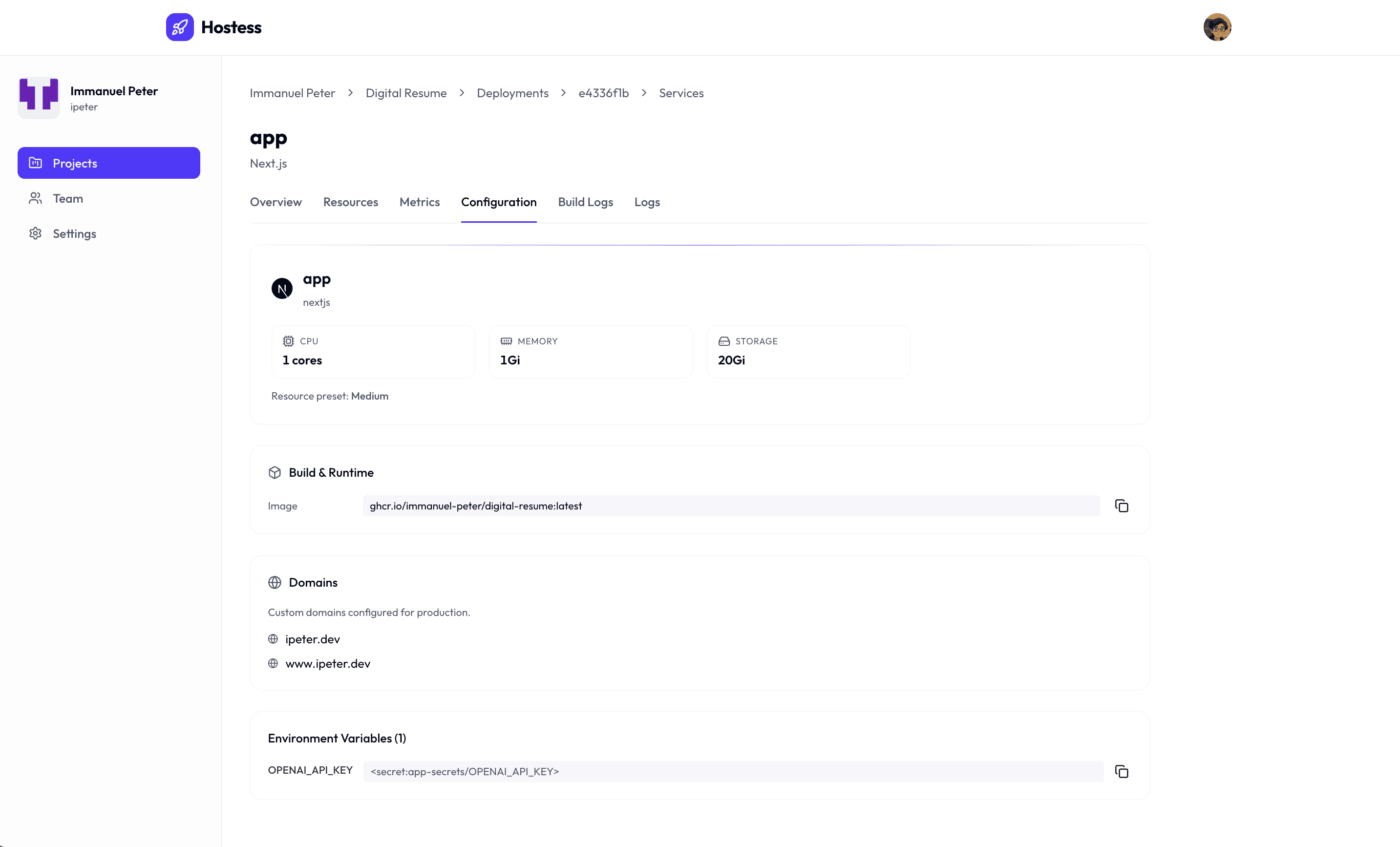Click the Hostess brand name
This screenshot has height=847, width=1400.
(x=231, y=27)
